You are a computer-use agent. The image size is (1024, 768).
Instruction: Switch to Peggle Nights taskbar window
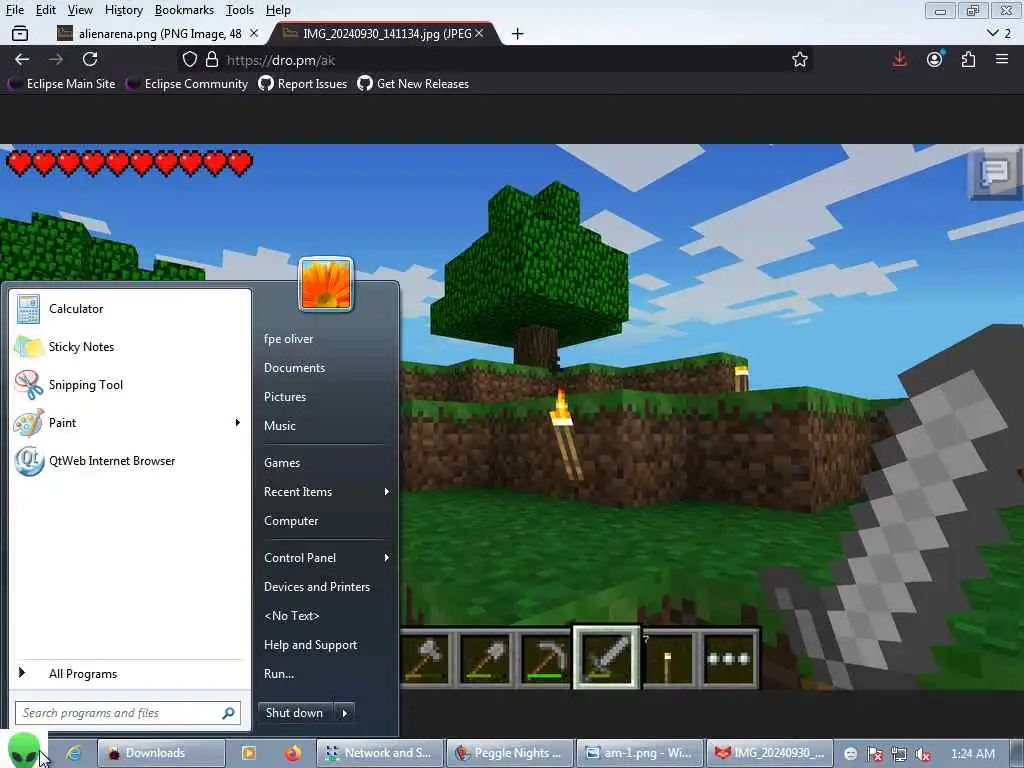510,753
